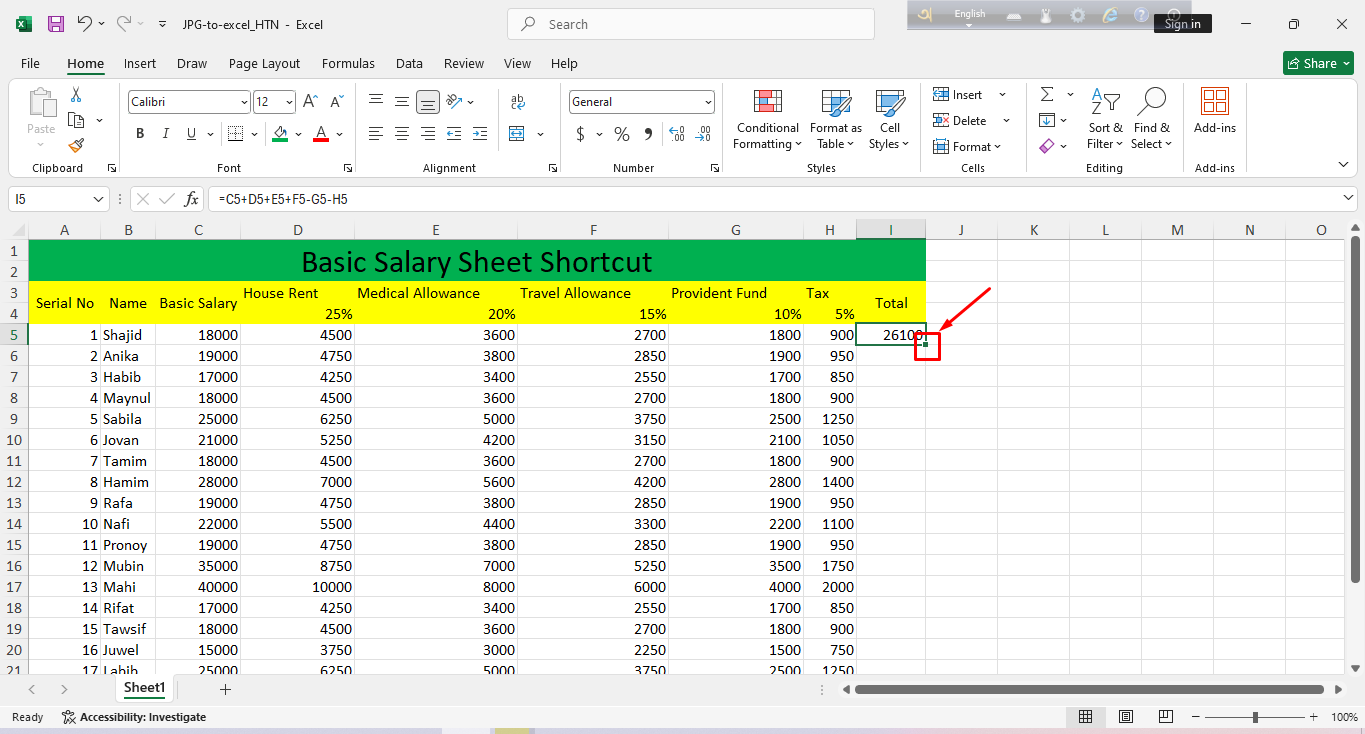Click the Format Painter brush icon
This screenshot has width=1365, height=734.
click(76, 146)
